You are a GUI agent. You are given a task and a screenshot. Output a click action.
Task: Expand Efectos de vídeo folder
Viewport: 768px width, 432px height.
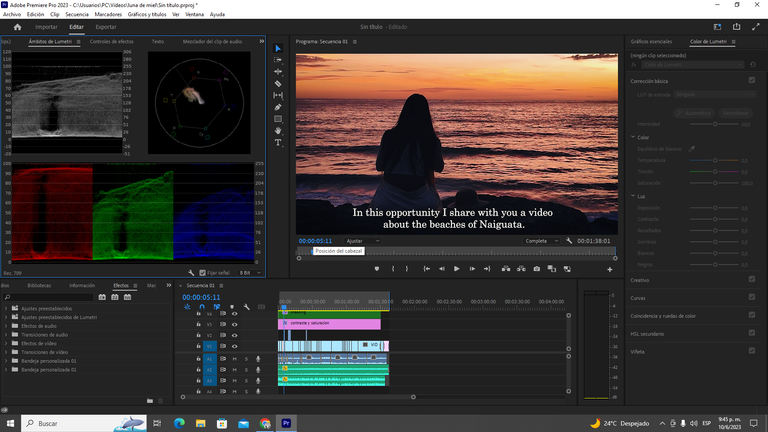click(x=6, y=343)
